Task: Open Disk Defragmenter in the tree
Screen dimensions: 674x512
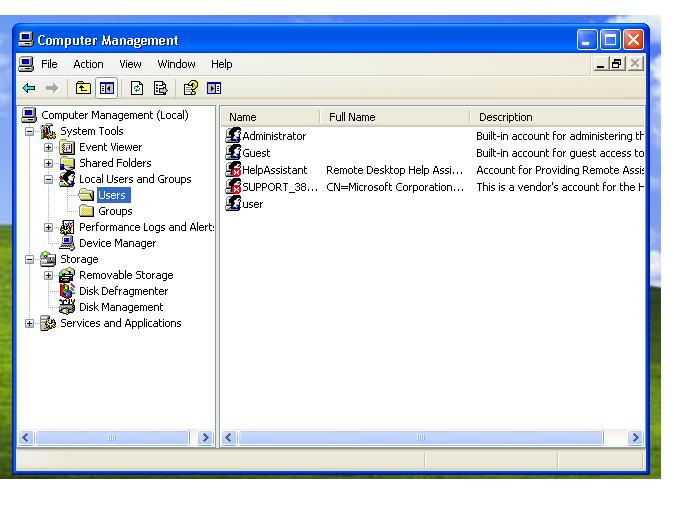Action: click(x=123, y=291)
